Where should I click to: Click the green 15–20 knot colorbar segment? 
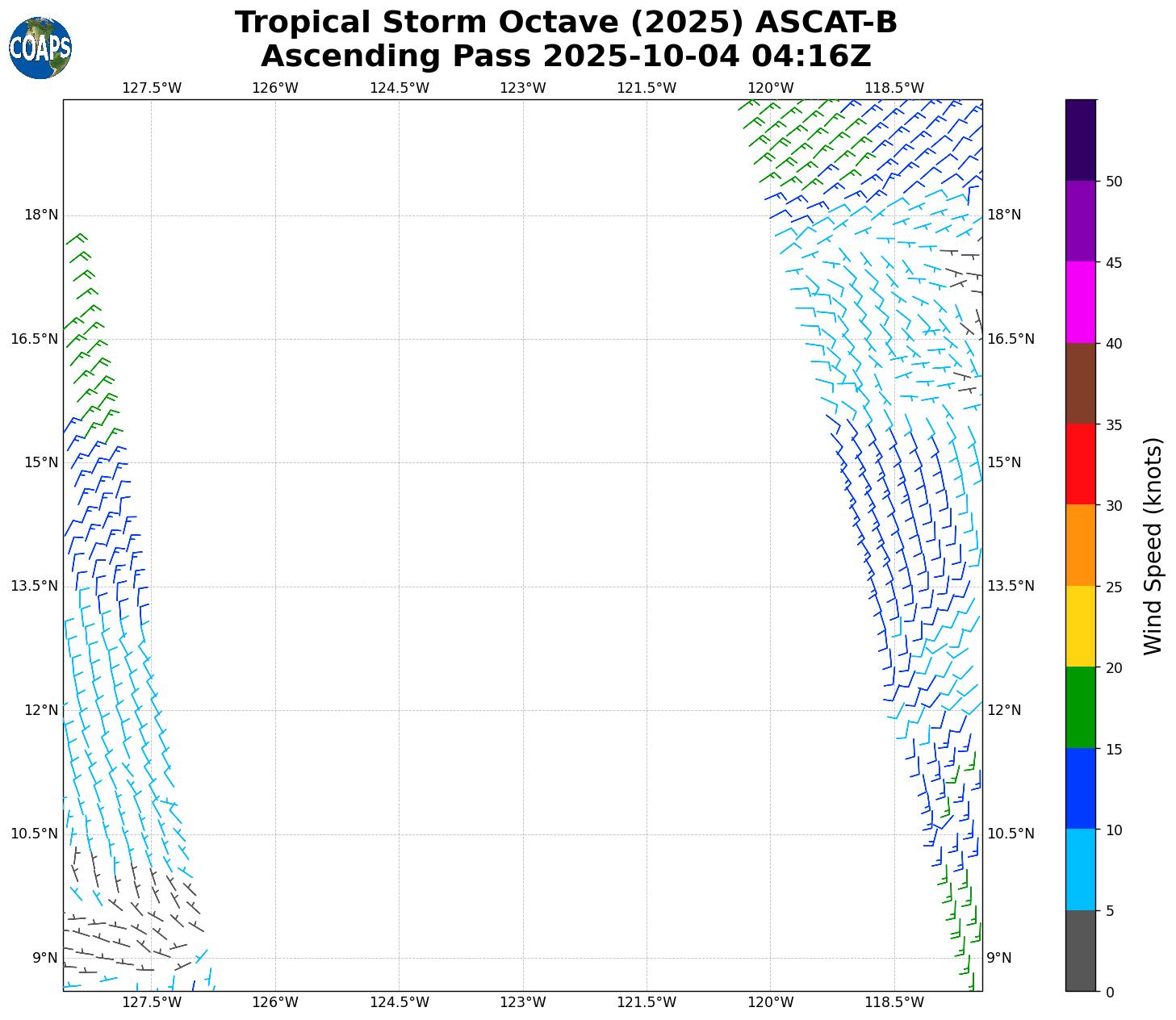click(1080, 707)
